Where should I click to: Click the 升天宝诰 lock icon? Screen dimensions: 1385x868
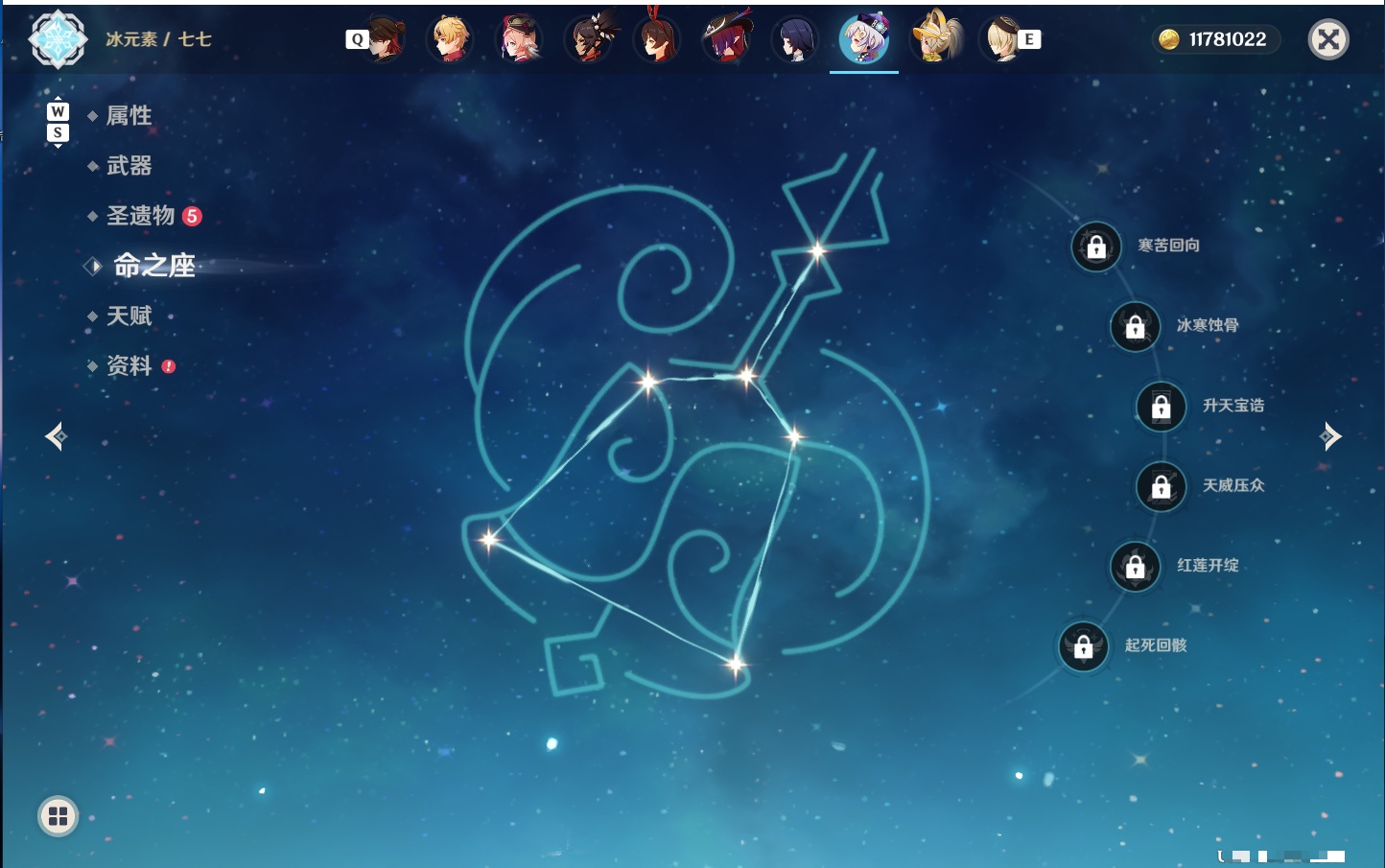coord(1162,407)
